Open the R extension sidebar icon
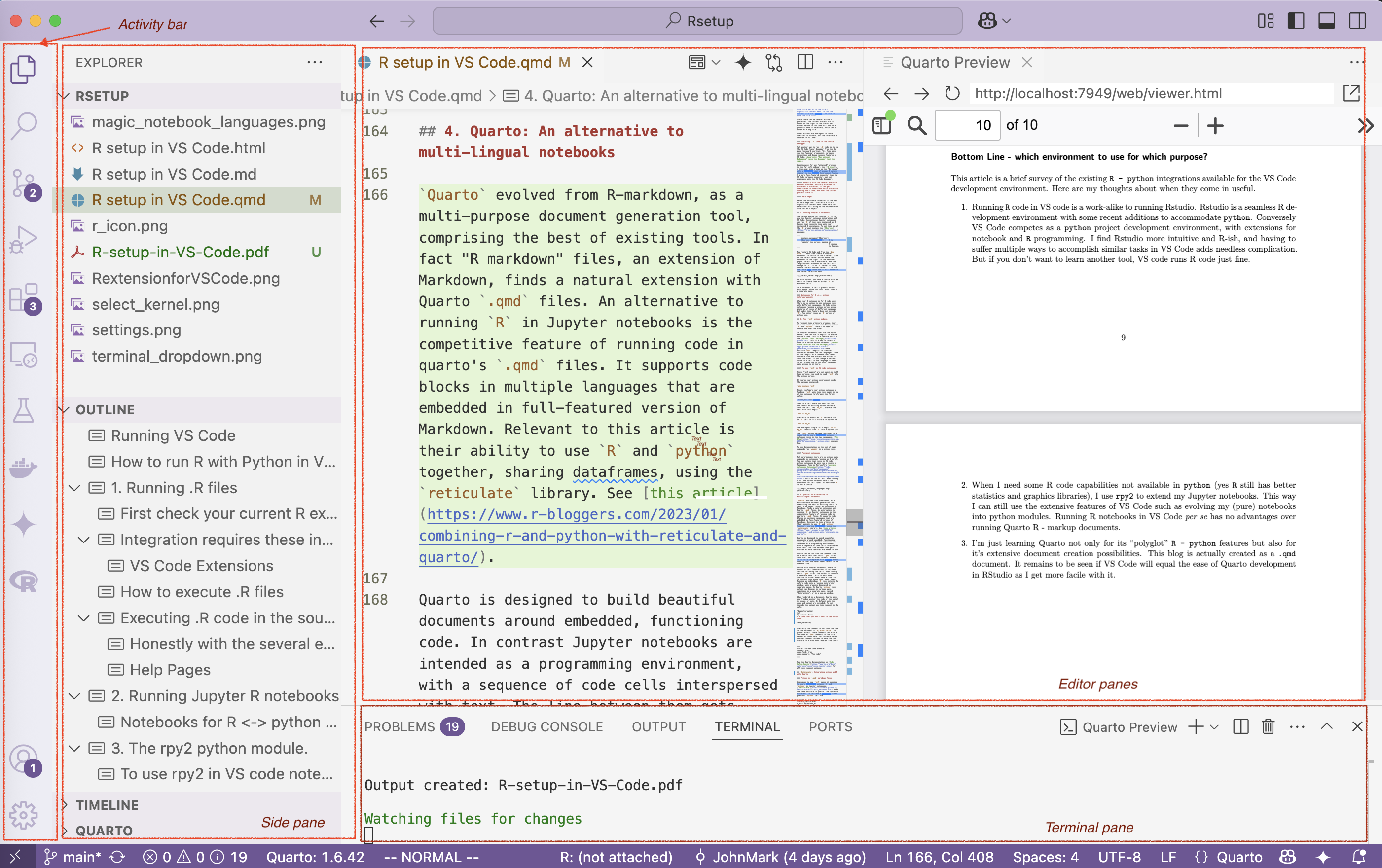Image resolution: width=1382 pixels, height=868 pixels. click(x=24, y=582)
